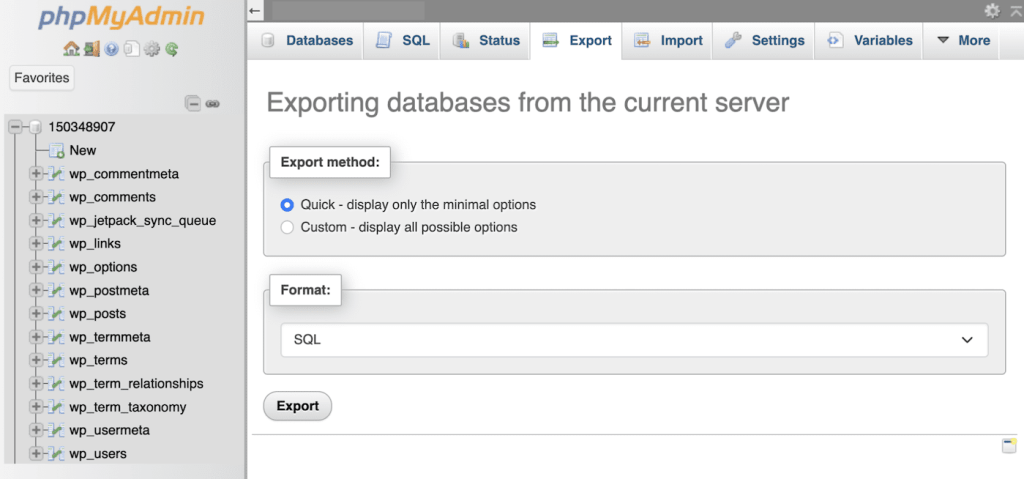Click the wp_posts table icon

[57, 314]
